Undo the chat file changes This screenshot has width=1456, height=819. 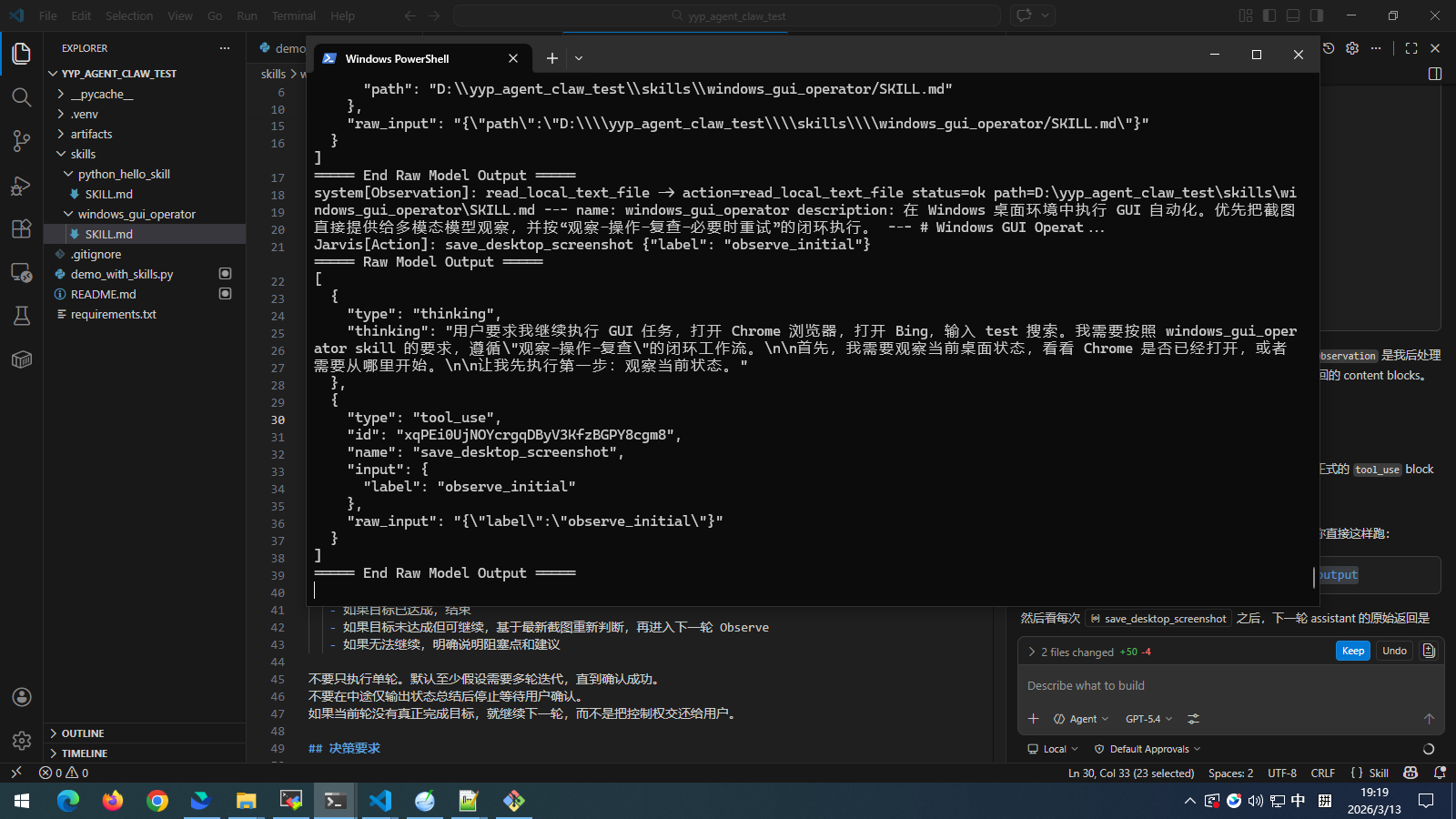point(1394,651)
